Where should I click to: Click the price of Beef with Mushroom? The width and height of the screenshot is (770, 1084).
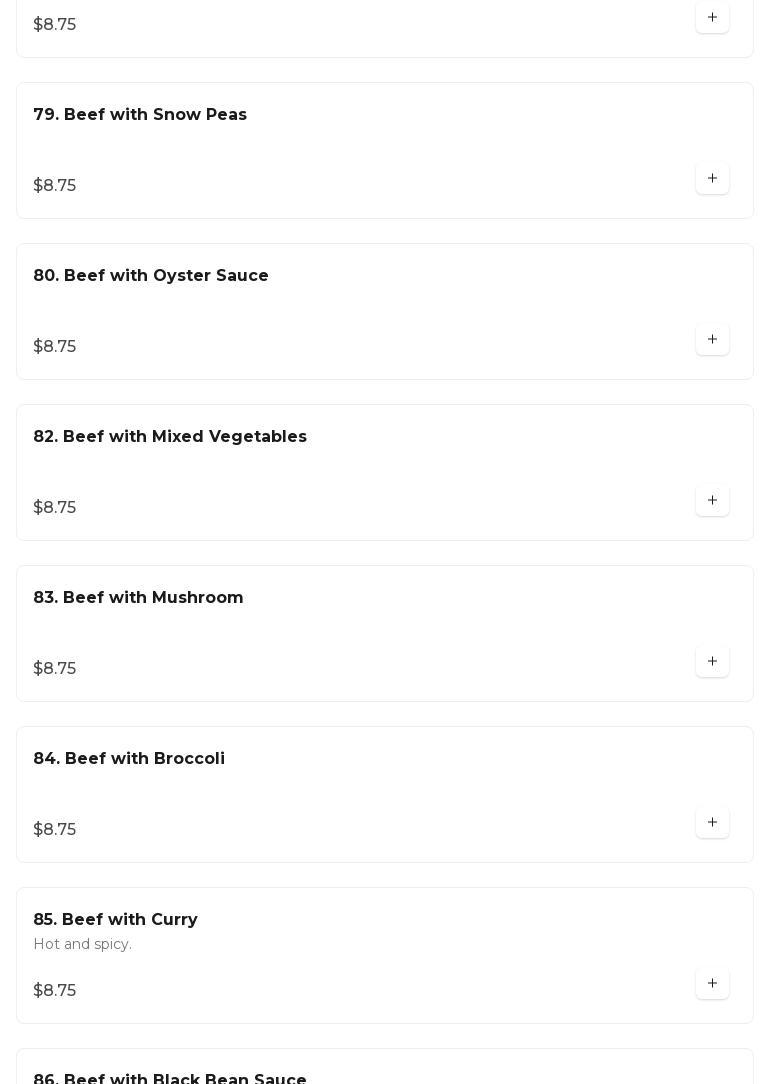(55, 669)
